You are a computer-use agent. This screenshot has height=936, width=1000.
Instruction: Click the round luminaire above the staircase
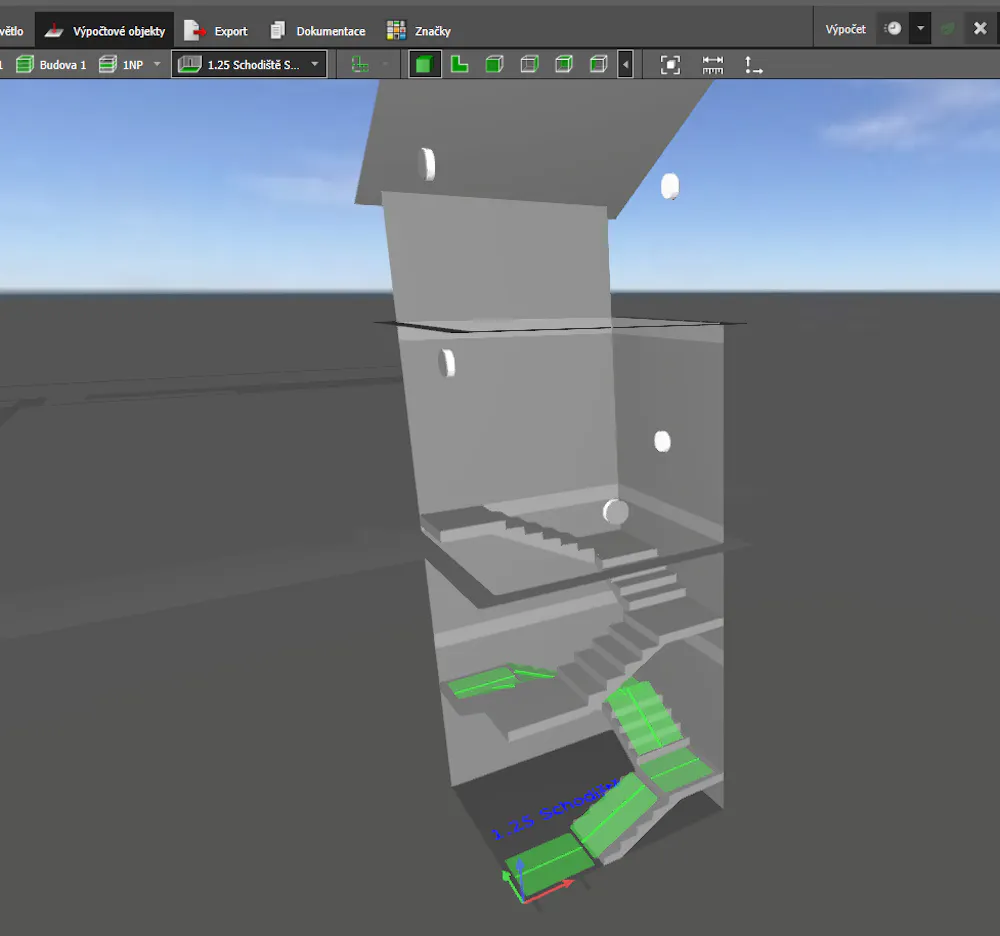(615, 511)
